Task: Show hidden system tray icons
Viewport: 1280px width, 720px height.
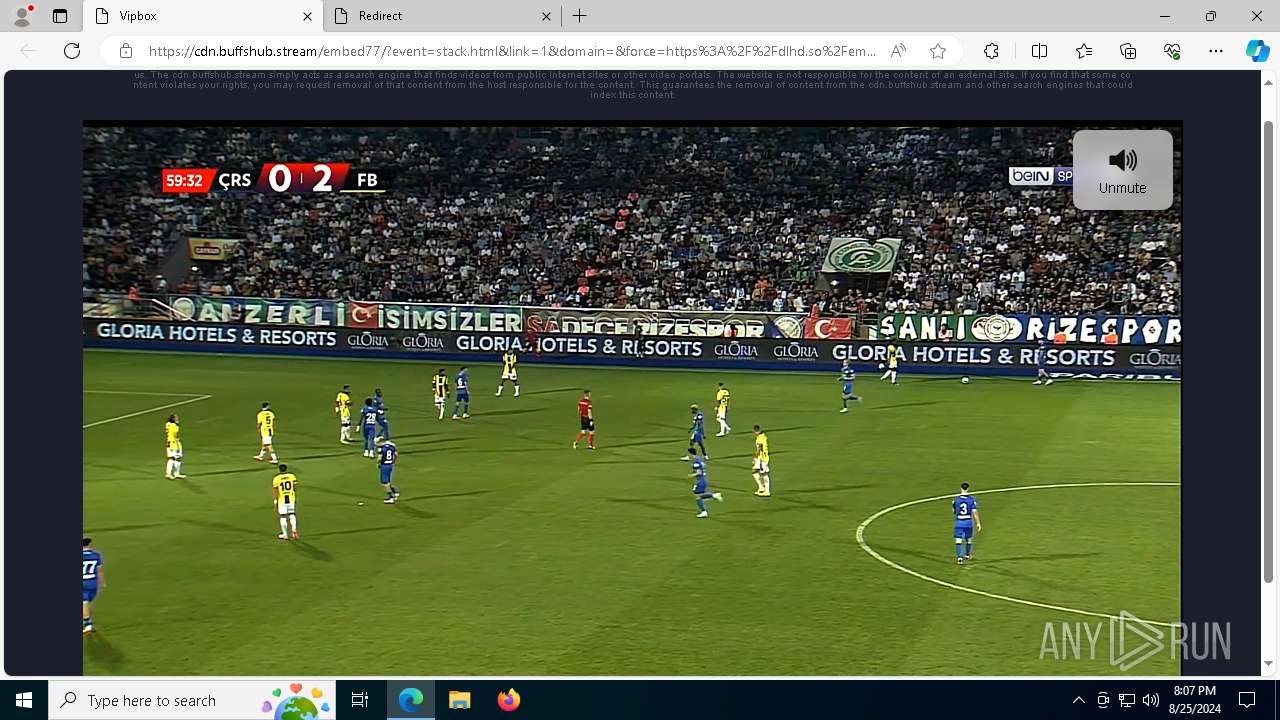Action: point(1078,700)
